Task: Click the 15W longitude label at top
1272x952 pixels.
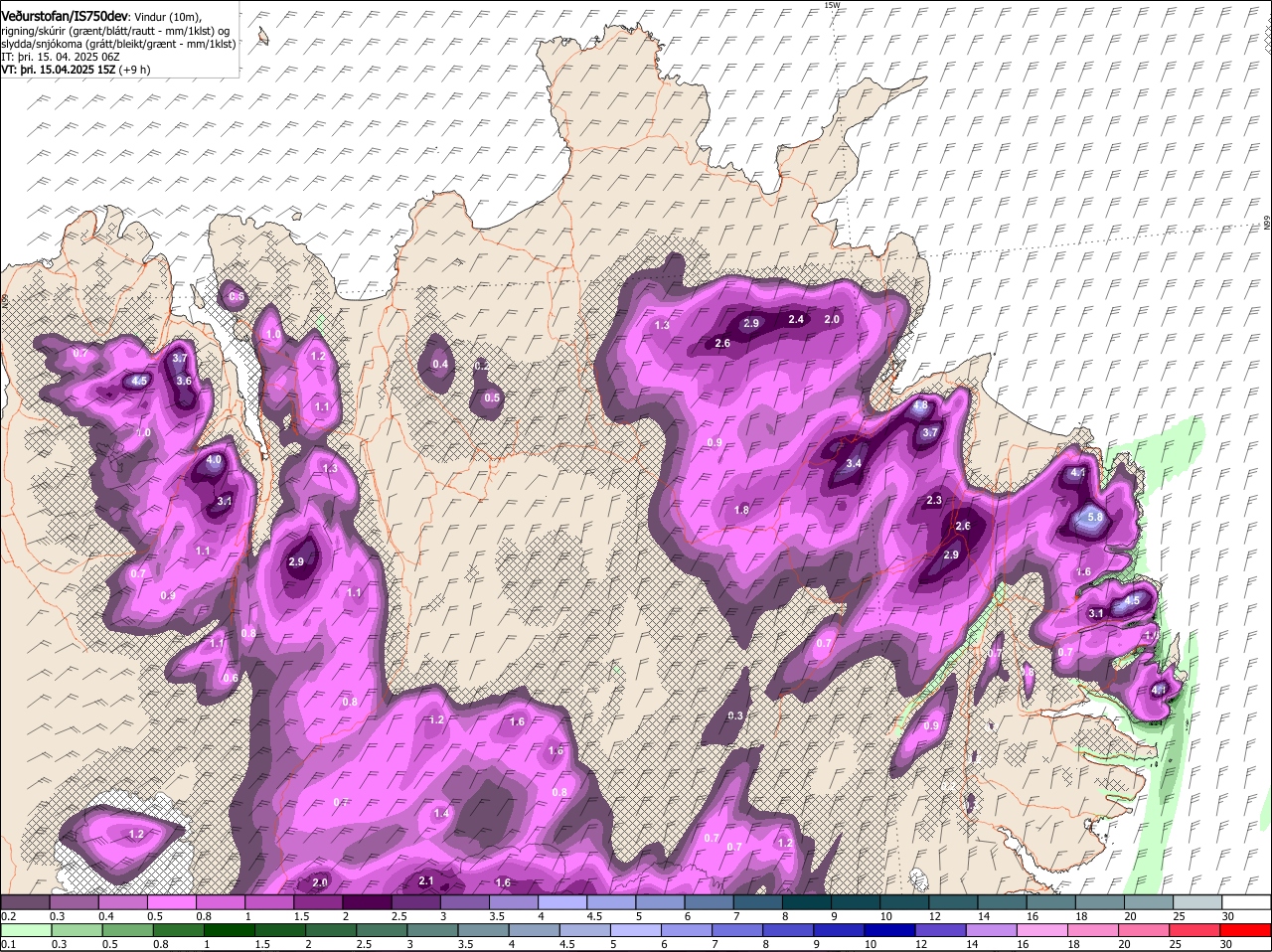Action: coord(832,5)
